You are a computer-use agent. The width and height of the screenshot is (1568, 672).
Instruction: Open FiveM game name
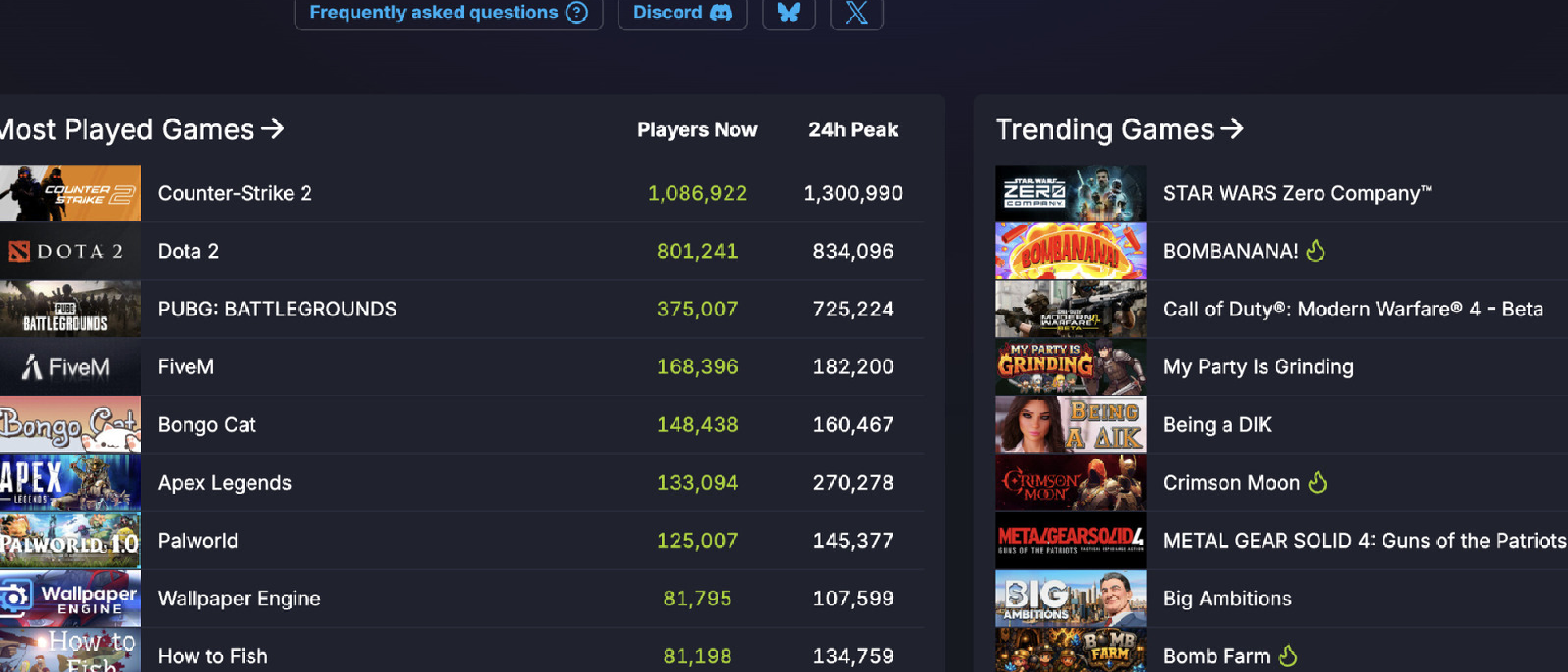(186, 366)
